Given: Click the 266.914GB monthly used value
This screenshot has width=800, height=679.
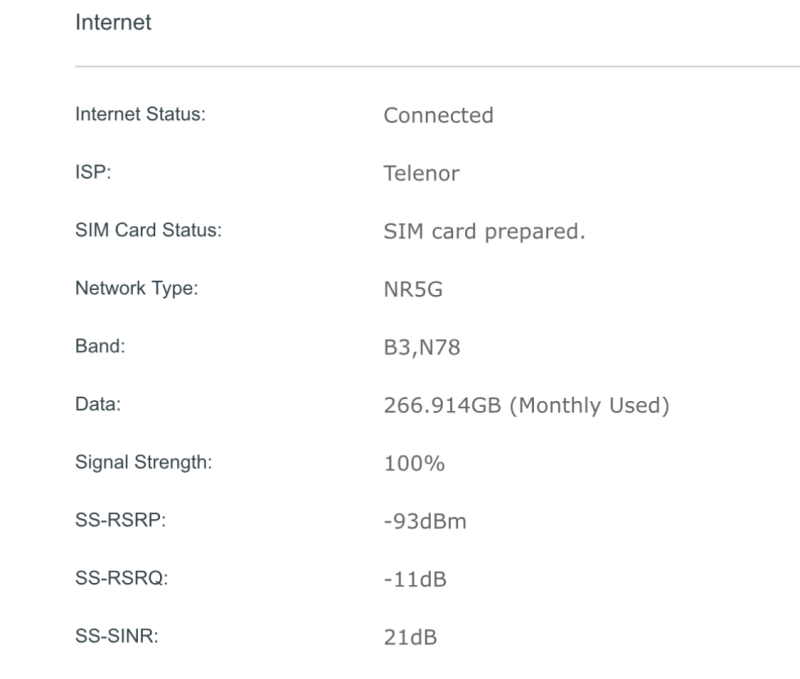Looking at the screenshot, I should (527, 406).
